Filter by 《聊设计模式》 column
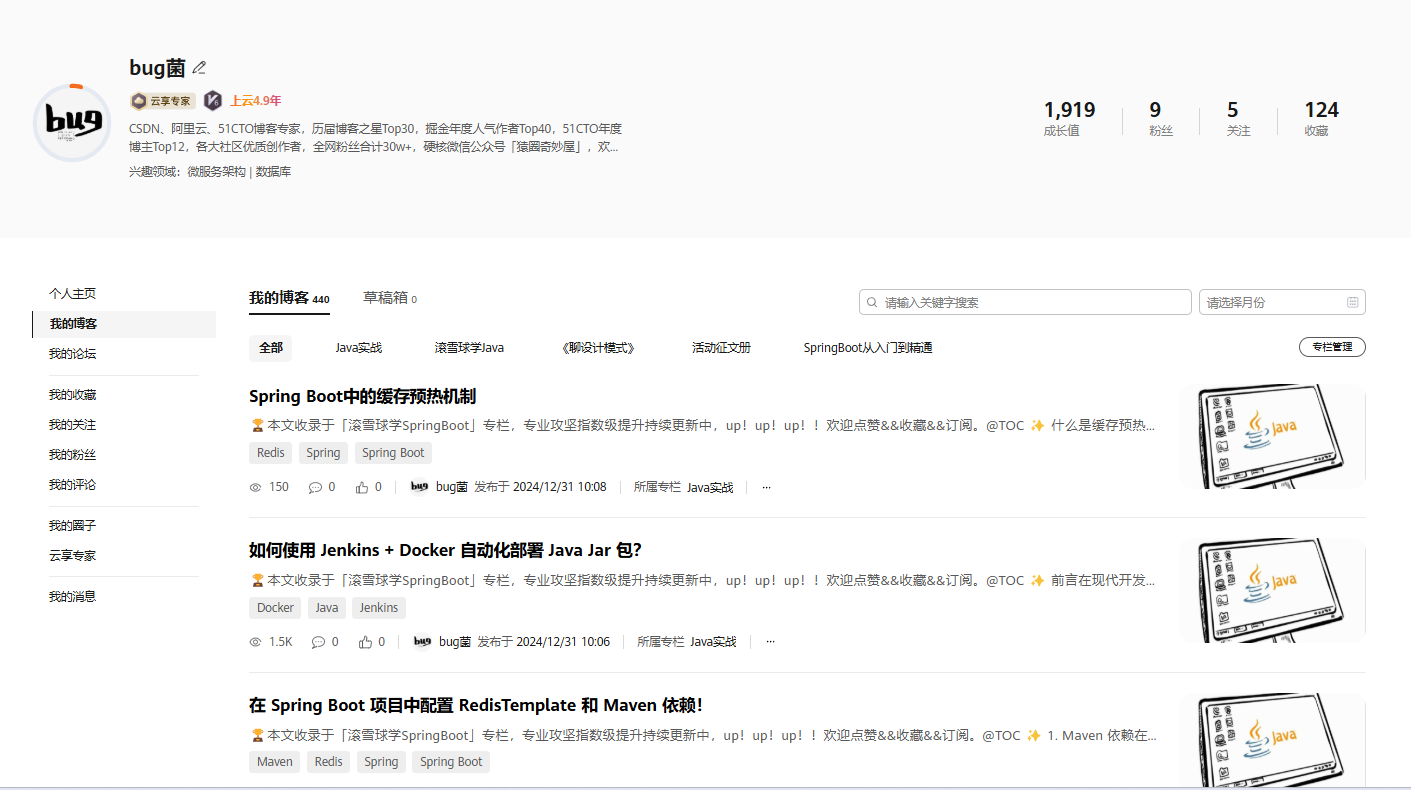1411x790 pixels. 598,348
